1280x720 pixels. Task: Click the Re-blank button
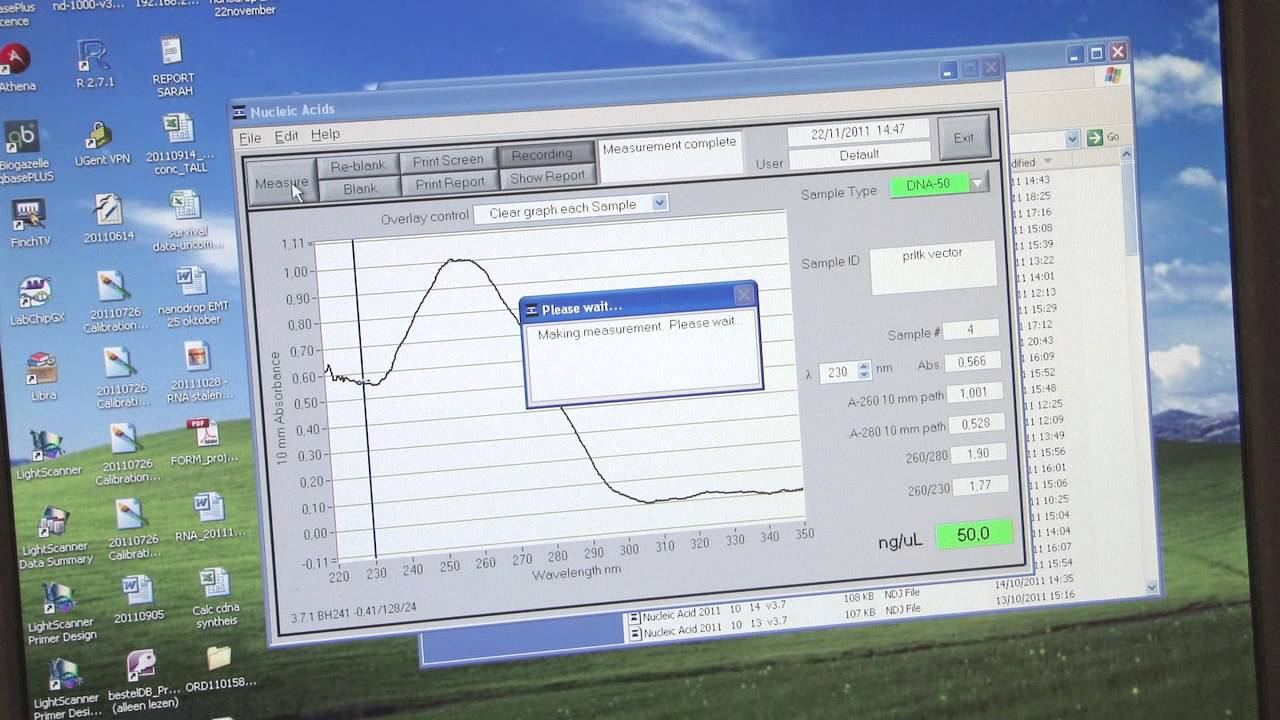(x=358, y=166)
